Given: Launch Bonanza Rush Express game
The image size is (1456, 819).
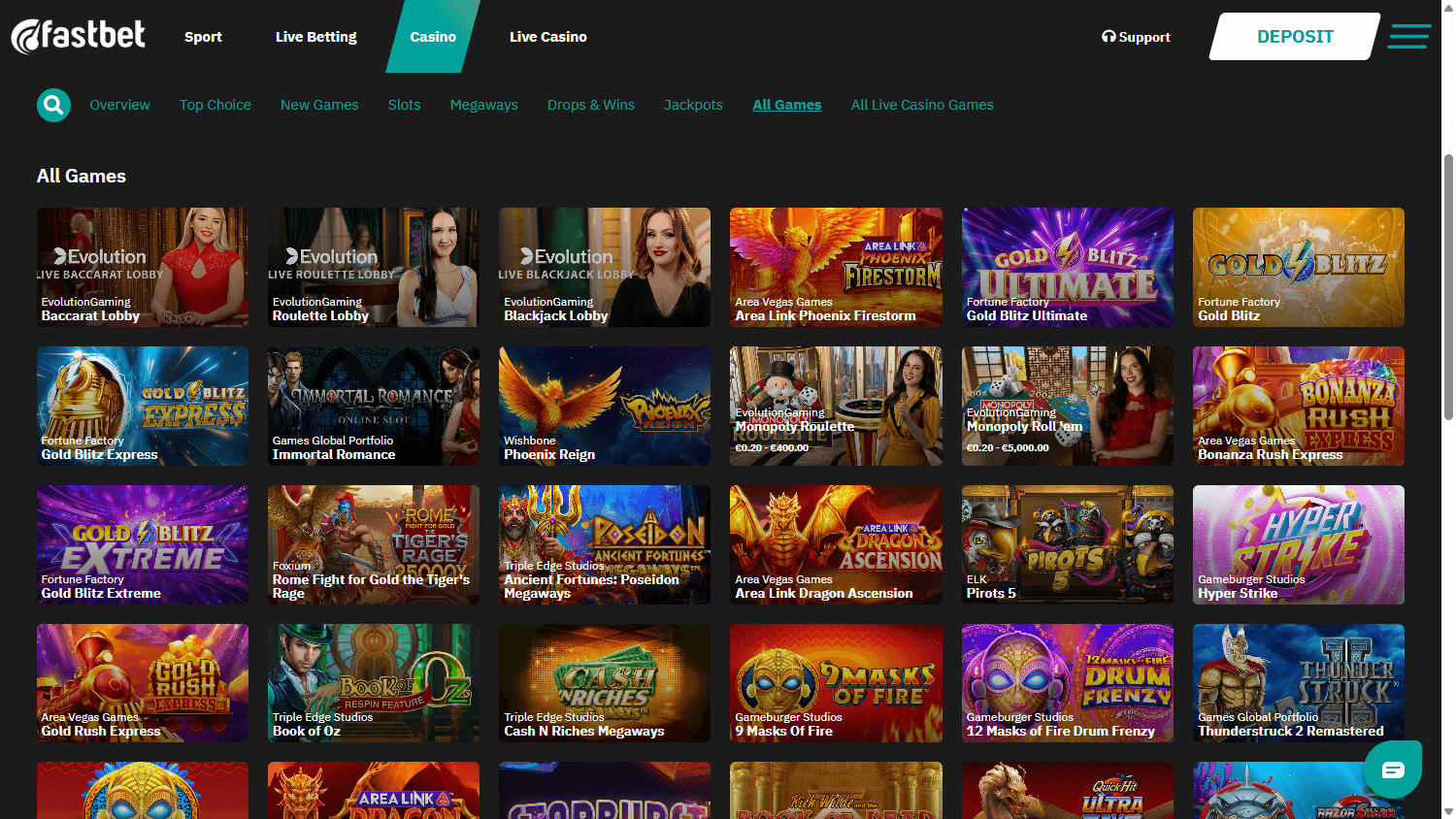Looking at the screenshot, I should pyautogui.click(x=1299, y=406).
